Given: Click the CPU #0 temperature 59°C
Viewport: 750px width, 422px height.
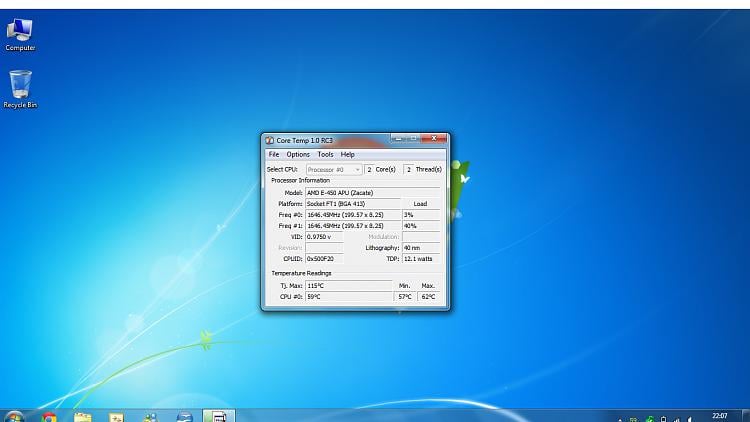Looking at the screenshot, I should point(349,297).
